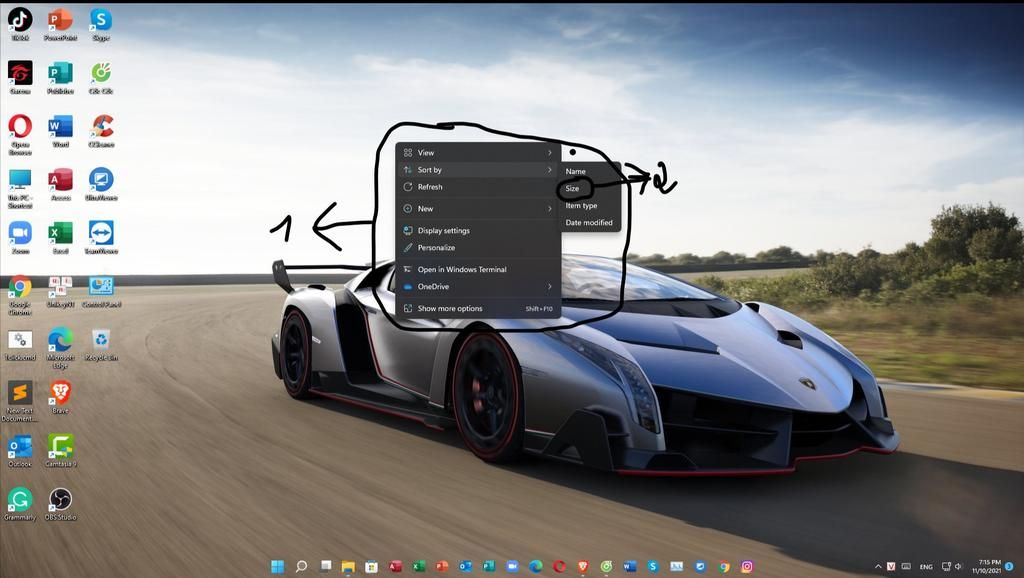Open File Explorer from taskbar
The image size is (1024, 578).
[x=348, y=566]
